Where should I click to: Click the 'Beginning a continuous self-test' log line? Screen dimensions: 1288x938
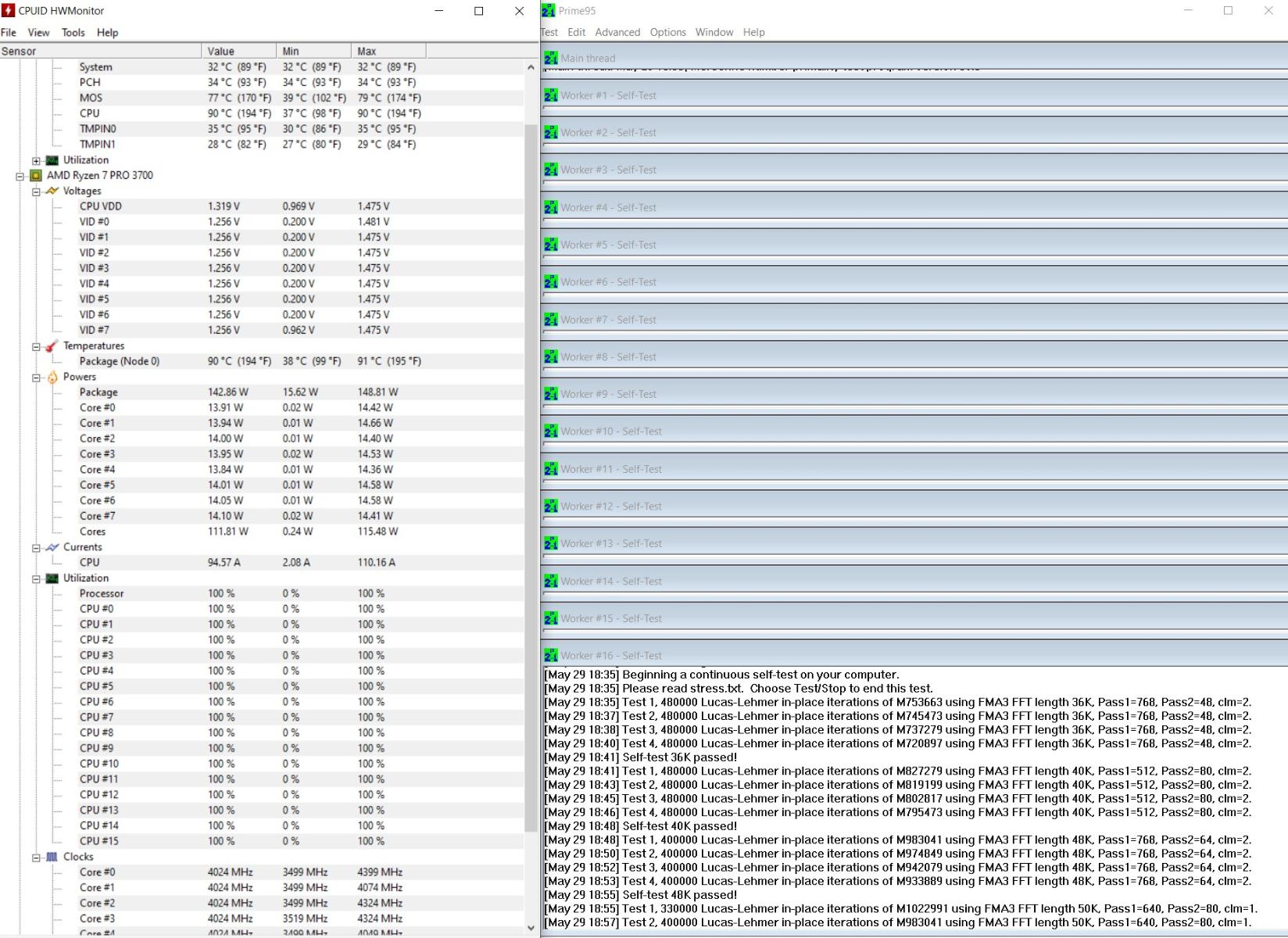(721, 675)
